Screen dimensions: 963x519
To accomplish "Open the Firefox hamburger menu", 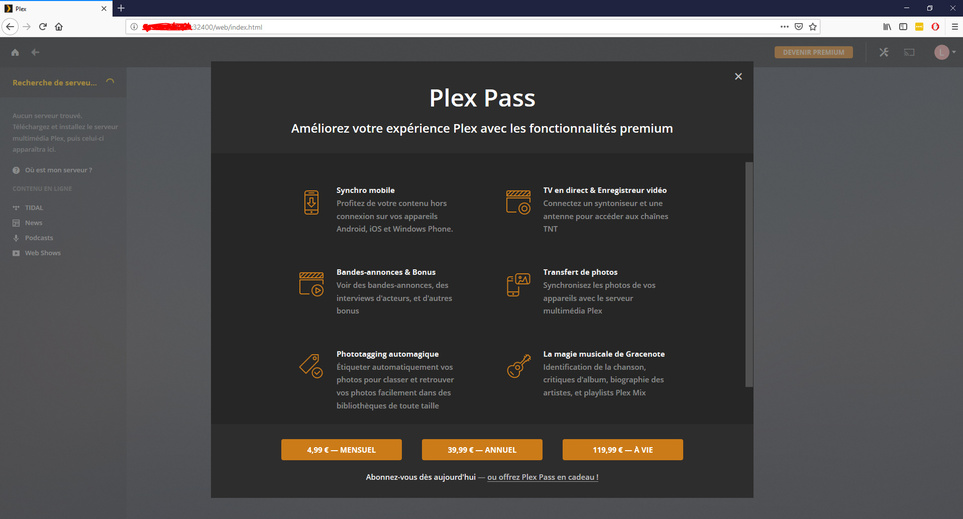I will (x=954, y=26).
